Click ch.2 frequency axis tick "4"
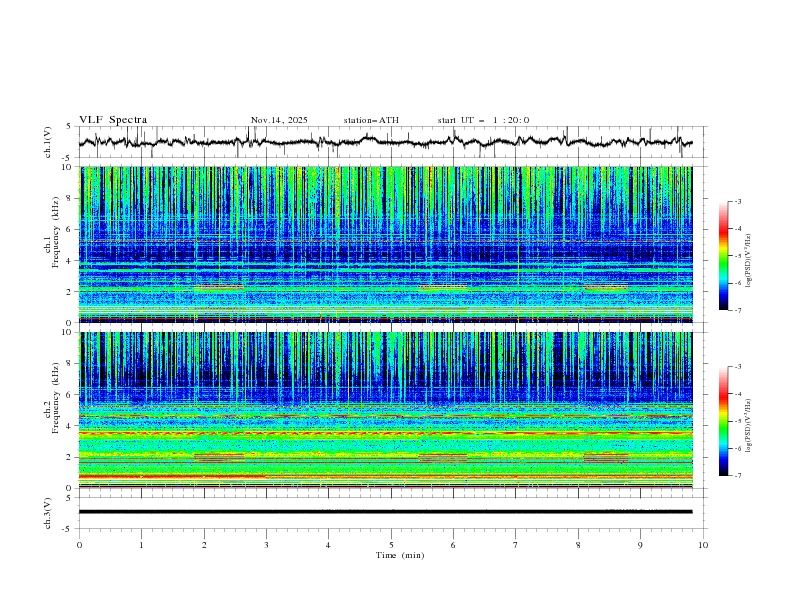 tap(71, 426)
